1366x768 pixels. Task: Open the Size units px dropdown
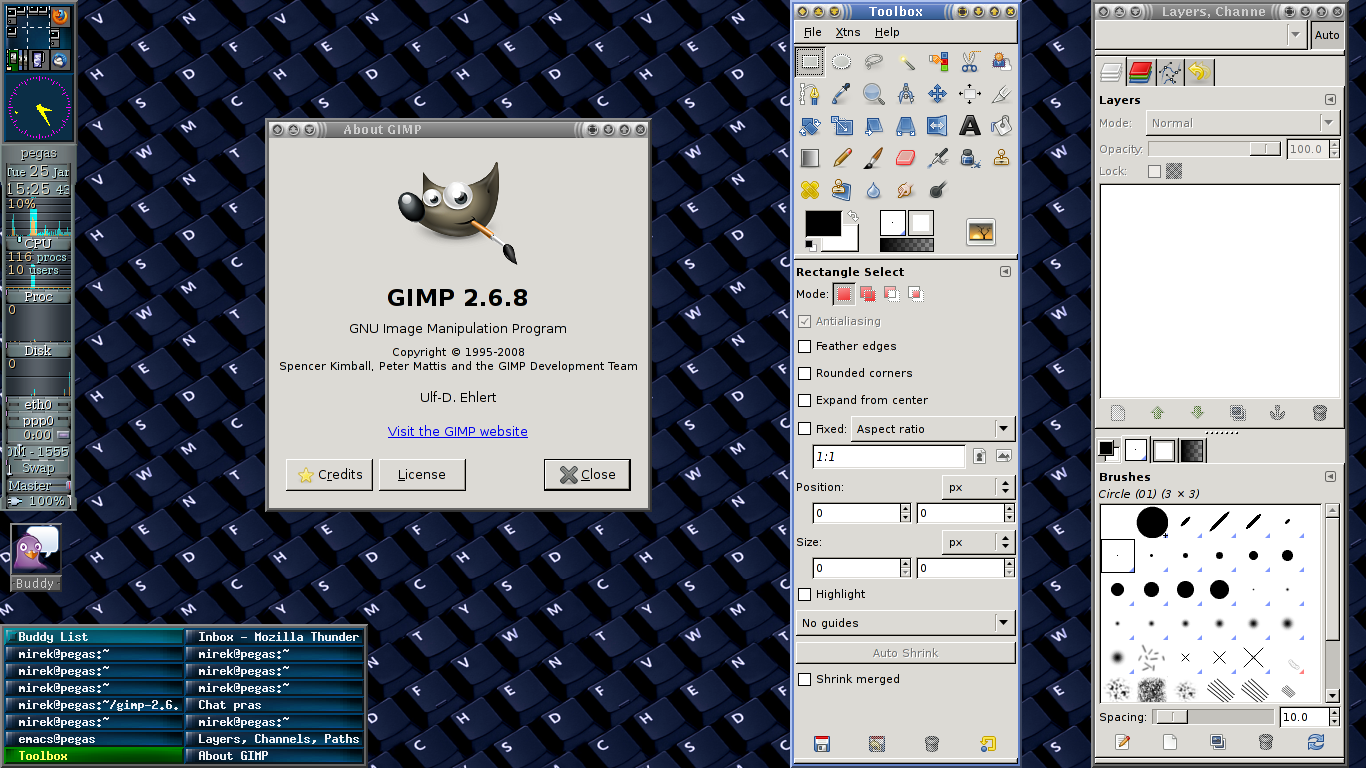(x=979, y=542)
